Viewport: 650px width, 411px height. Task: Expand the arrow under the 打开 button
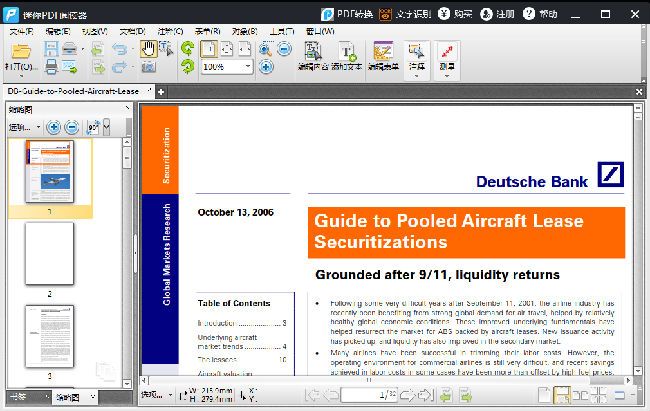[x=21, y=76]
